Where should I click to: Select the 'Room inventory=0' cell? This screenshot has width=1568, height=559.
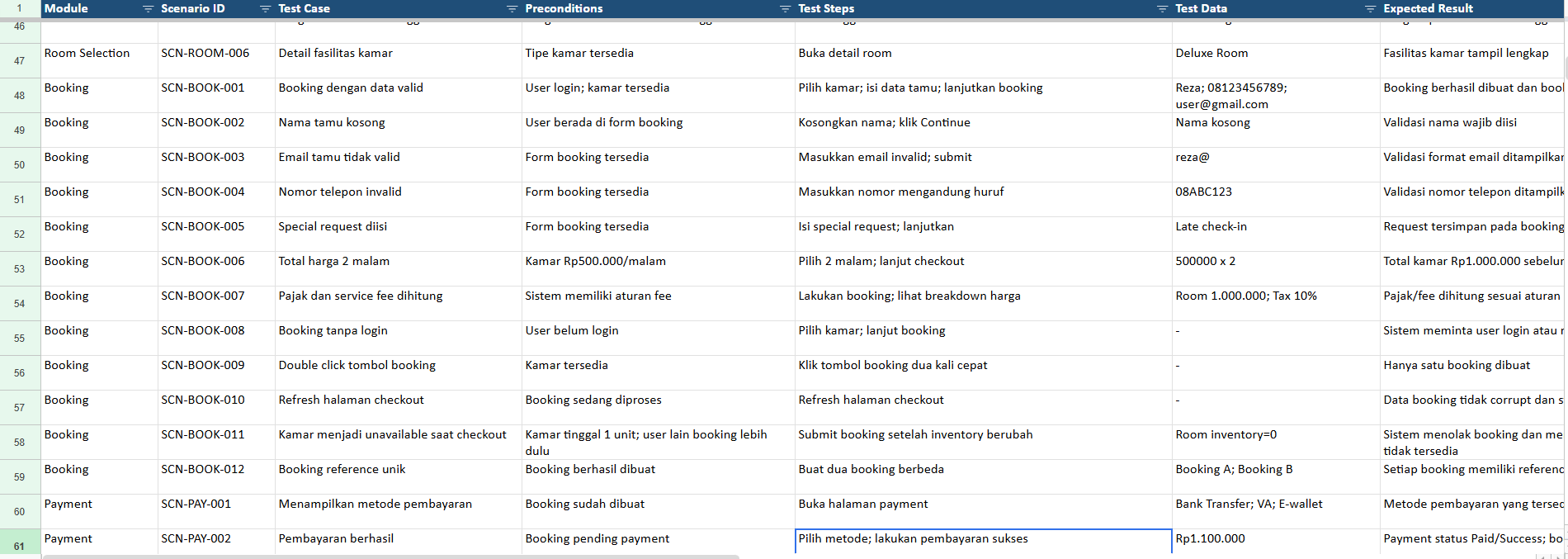(1276, 443)
